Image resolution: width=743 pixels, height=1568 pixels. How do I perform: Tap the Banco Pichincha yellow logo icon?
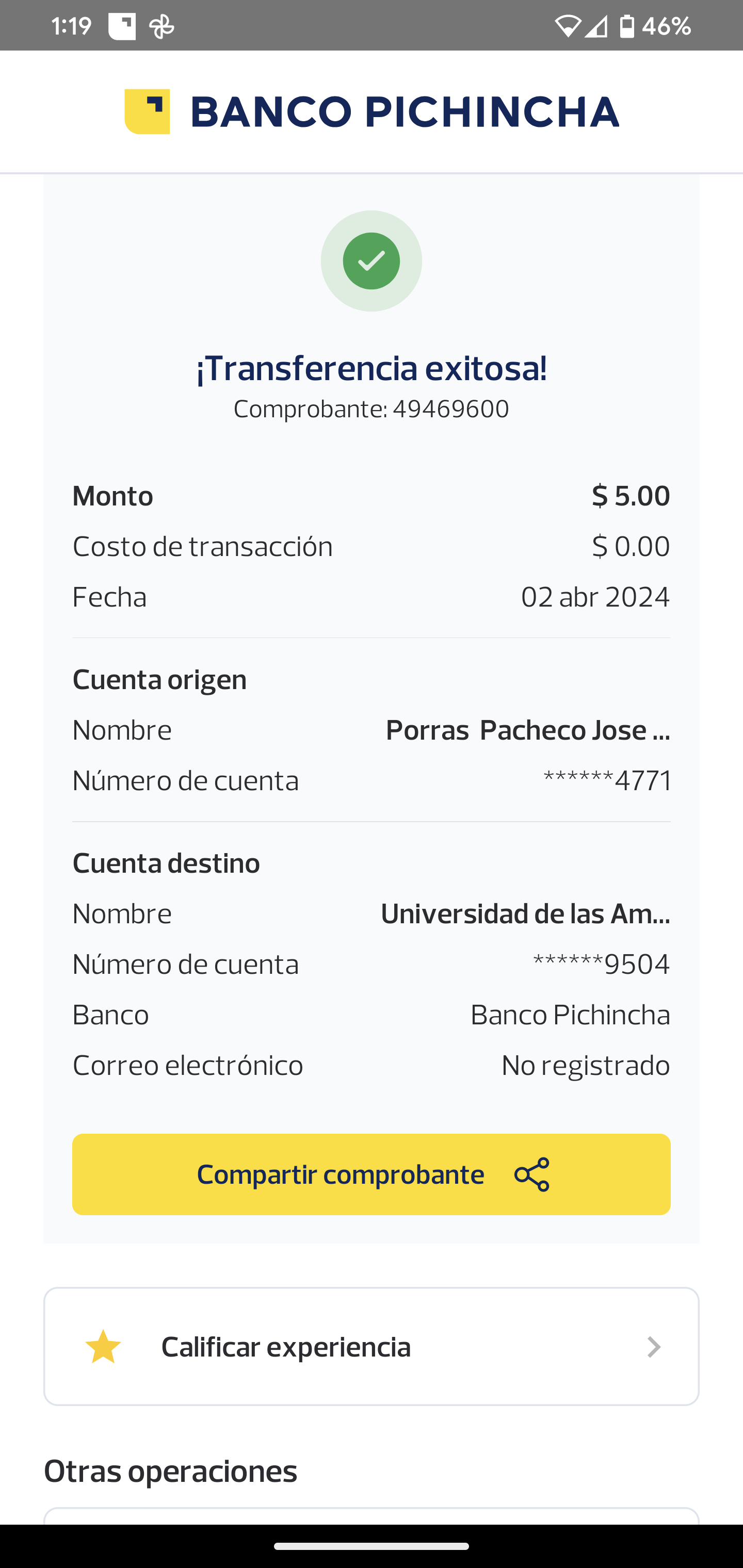click(x=147, y=111)
